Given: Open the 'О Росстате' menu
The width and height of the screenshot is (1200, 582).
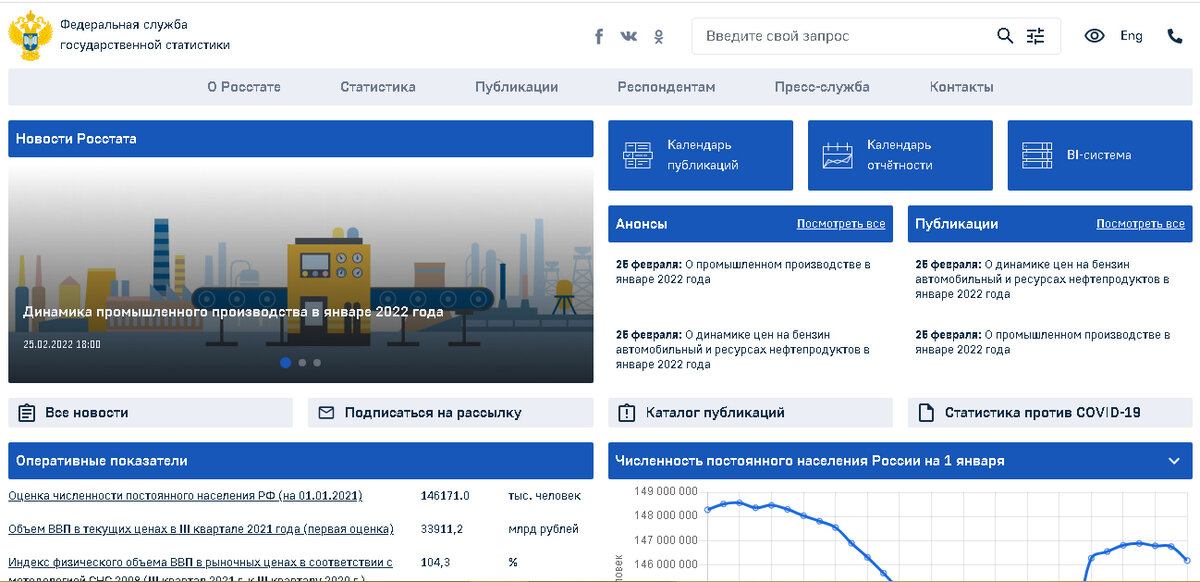Looking at the screenshot, I should pyautogui.click(x=244, y=87).
